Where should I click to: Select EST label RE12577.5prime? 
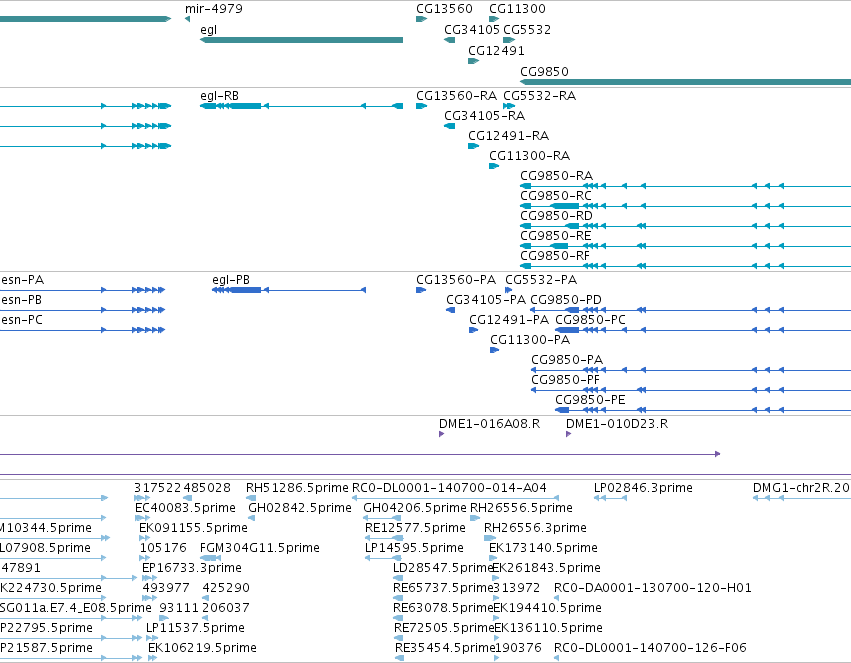click(x=415, y=528)
